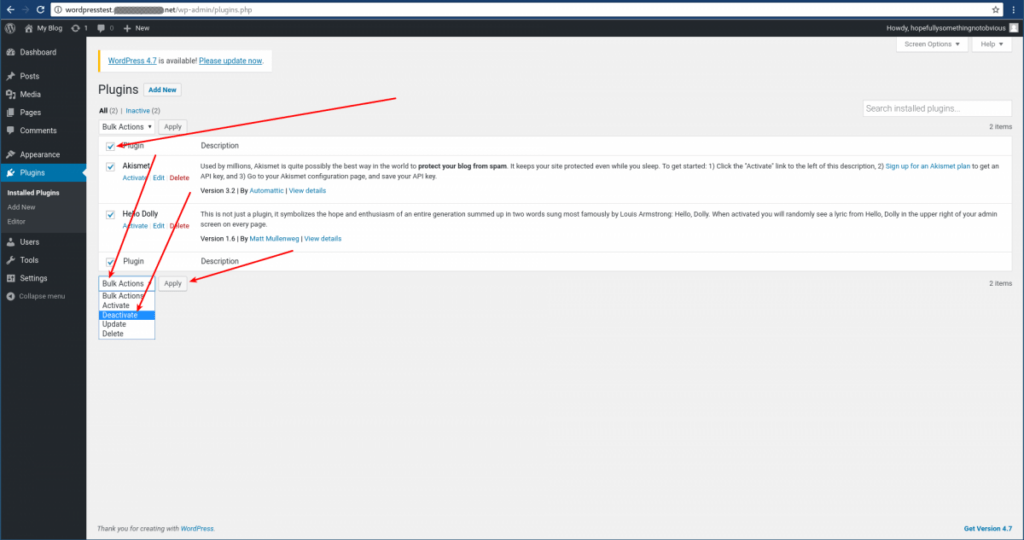View details for Hello Dolly
The height and width of the screenshot is (540, 1024).
pyautogui.click(x=323, y=239)
